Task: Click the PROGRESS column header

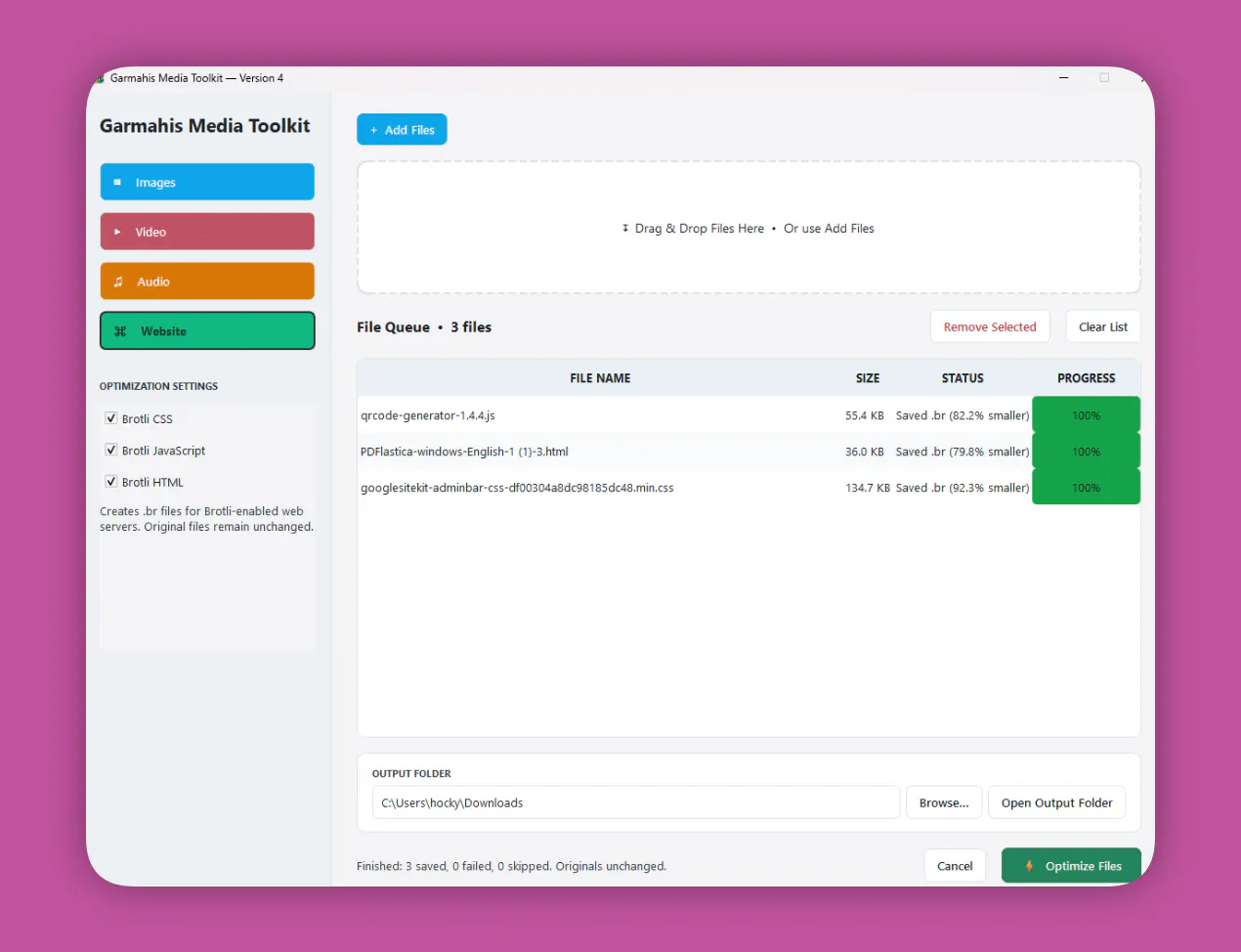Action: click(x=1087, y=378)
